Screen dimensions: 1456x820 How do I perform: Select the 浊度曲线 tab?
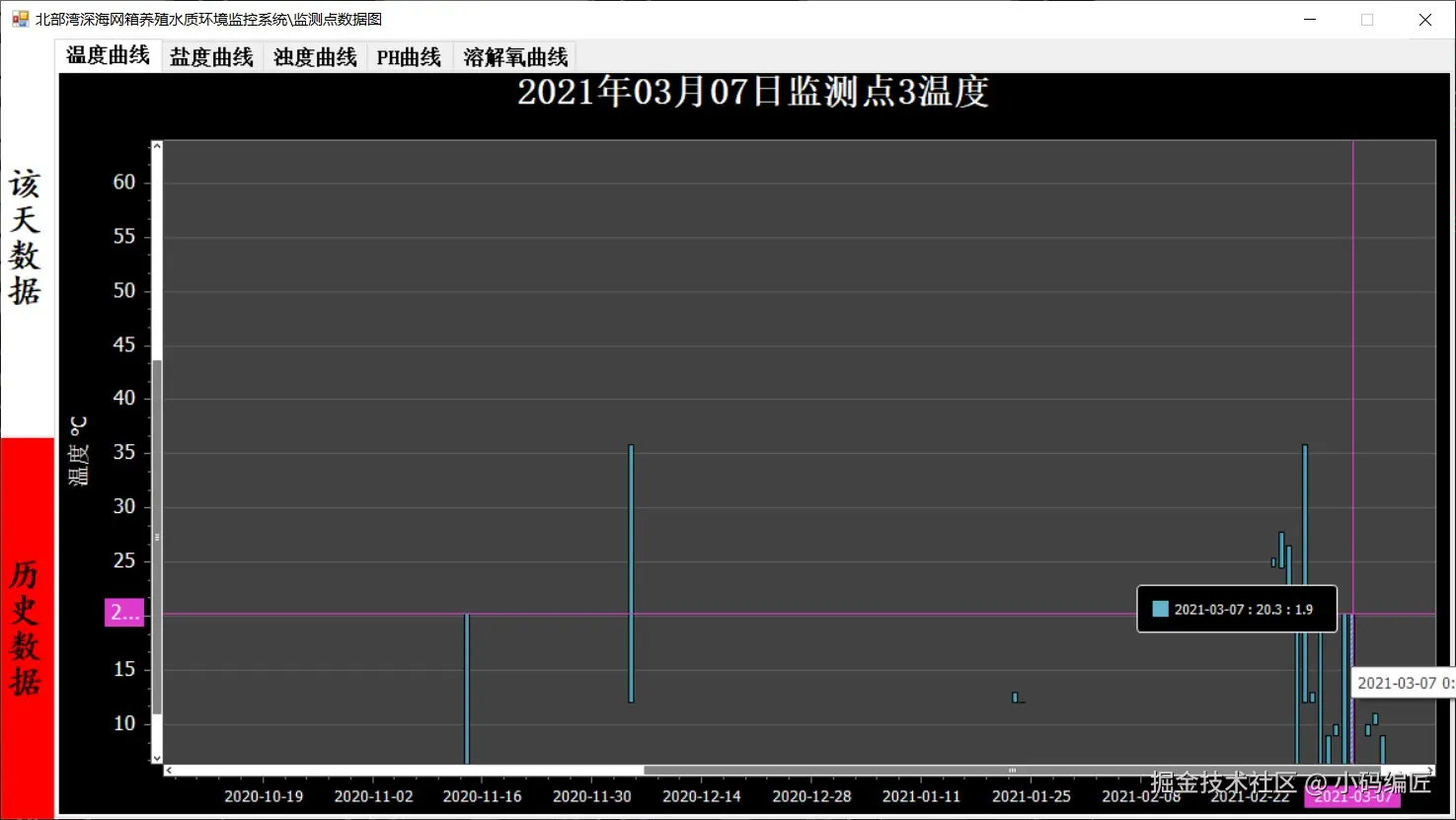click(315, 57)
